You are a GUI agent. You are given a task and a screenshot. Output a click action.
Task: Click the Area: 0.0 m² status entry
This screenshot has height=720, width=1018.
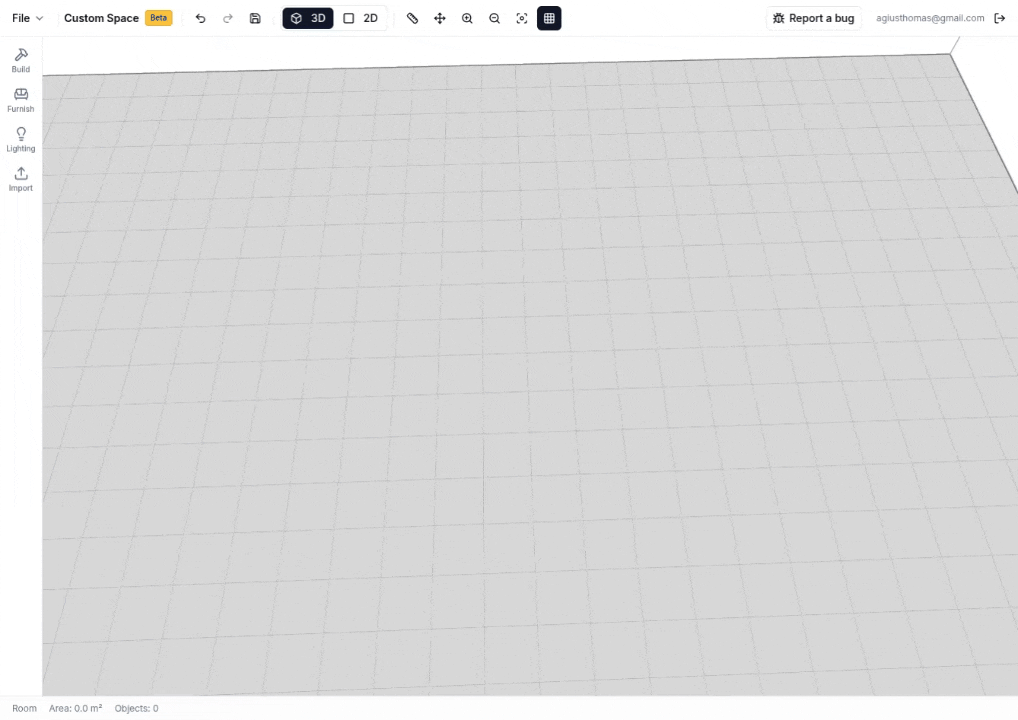pos(75,708)
